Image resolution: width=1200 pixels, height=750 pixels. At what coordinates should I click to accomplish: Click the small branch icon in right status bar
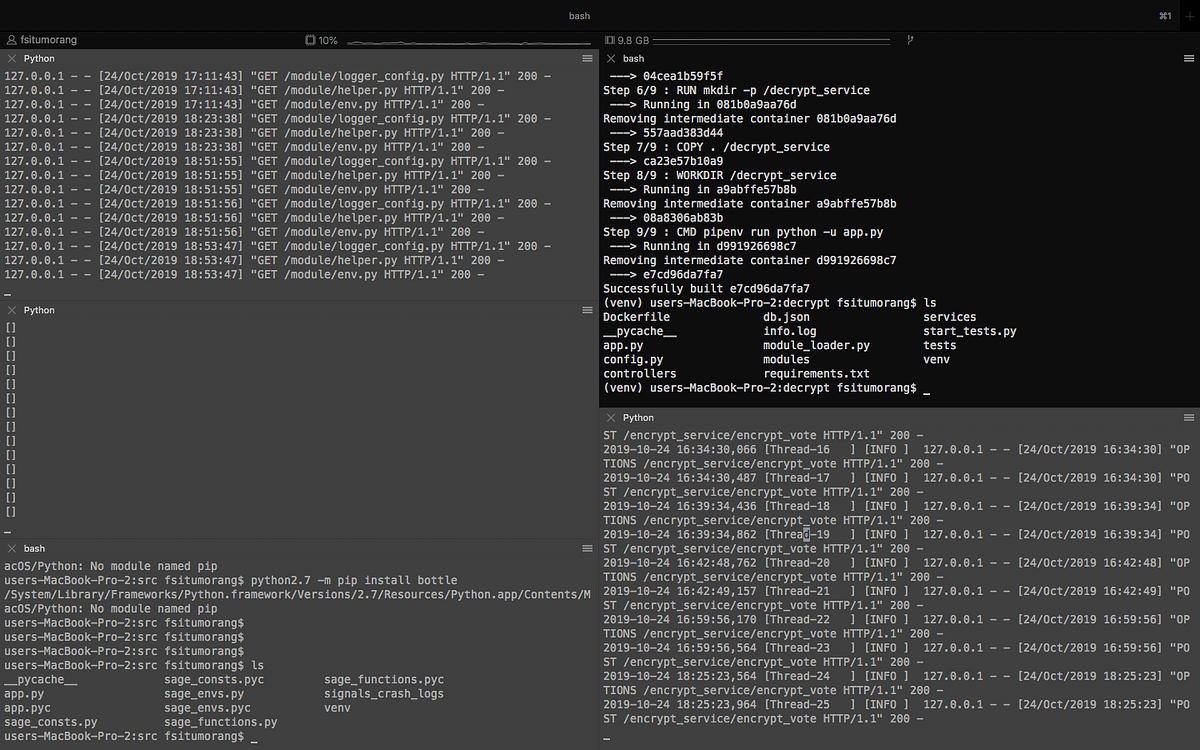click(x=908, y=40)
